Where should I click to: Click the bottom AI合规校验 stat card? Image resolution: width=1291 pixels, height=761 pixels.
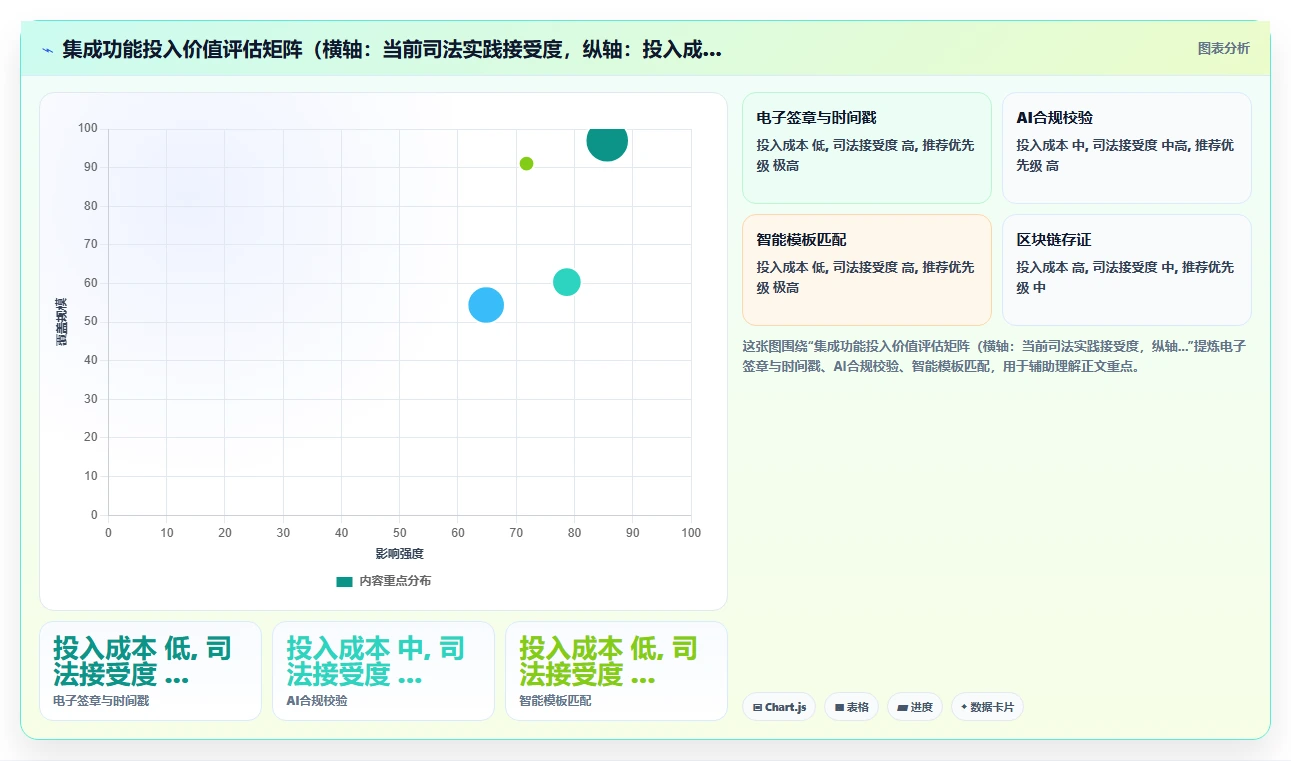383,671
